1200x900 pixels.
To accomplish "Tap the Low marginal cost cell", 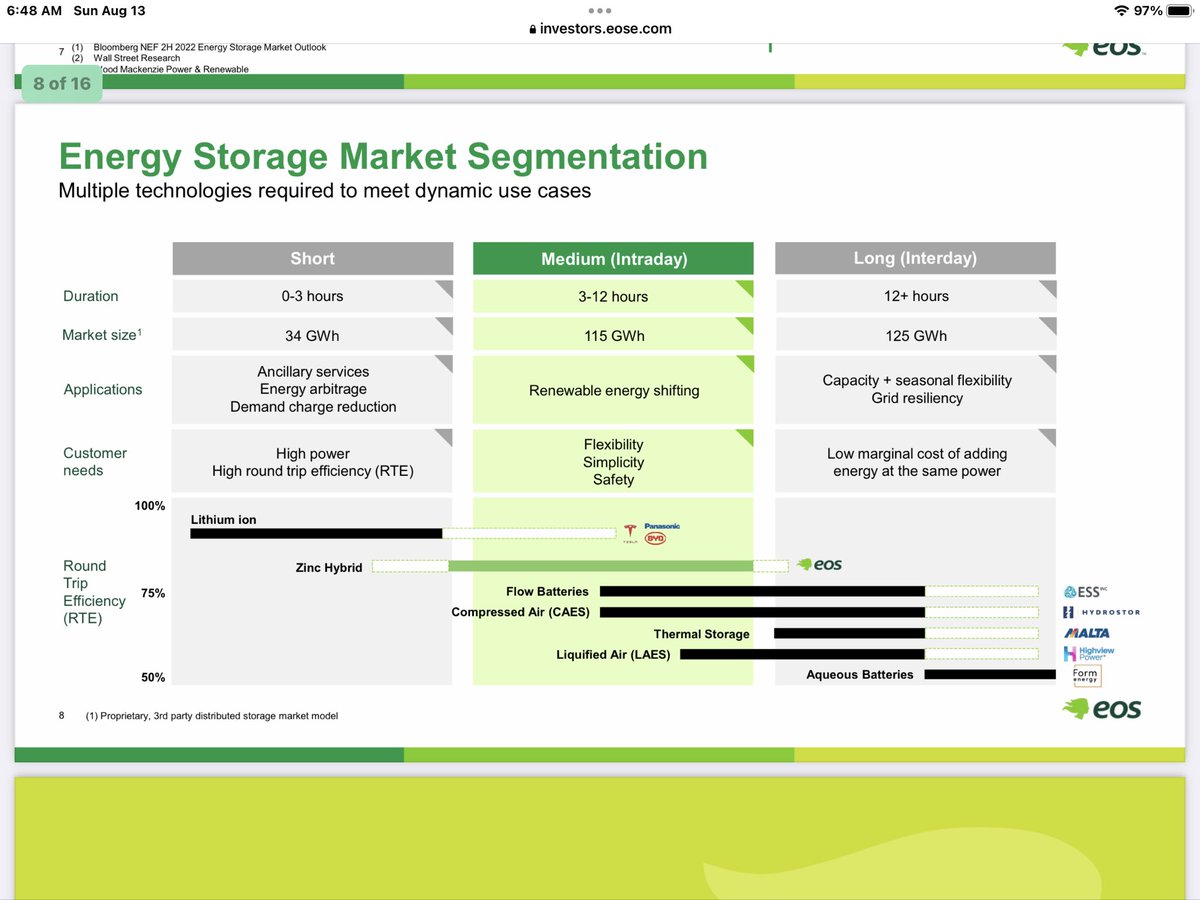I will [x=915, y=462].
